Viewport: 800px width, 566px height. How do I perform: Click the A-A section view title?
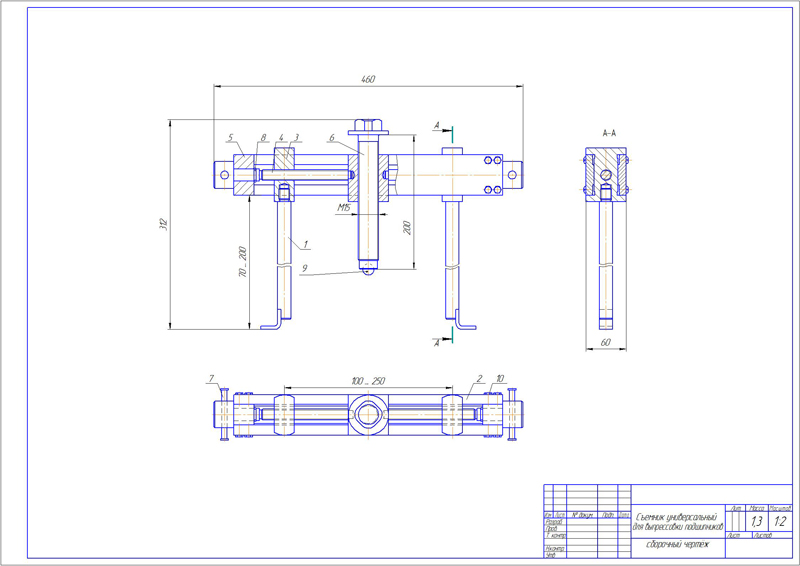pyautogui.click(x=609, y=133)
